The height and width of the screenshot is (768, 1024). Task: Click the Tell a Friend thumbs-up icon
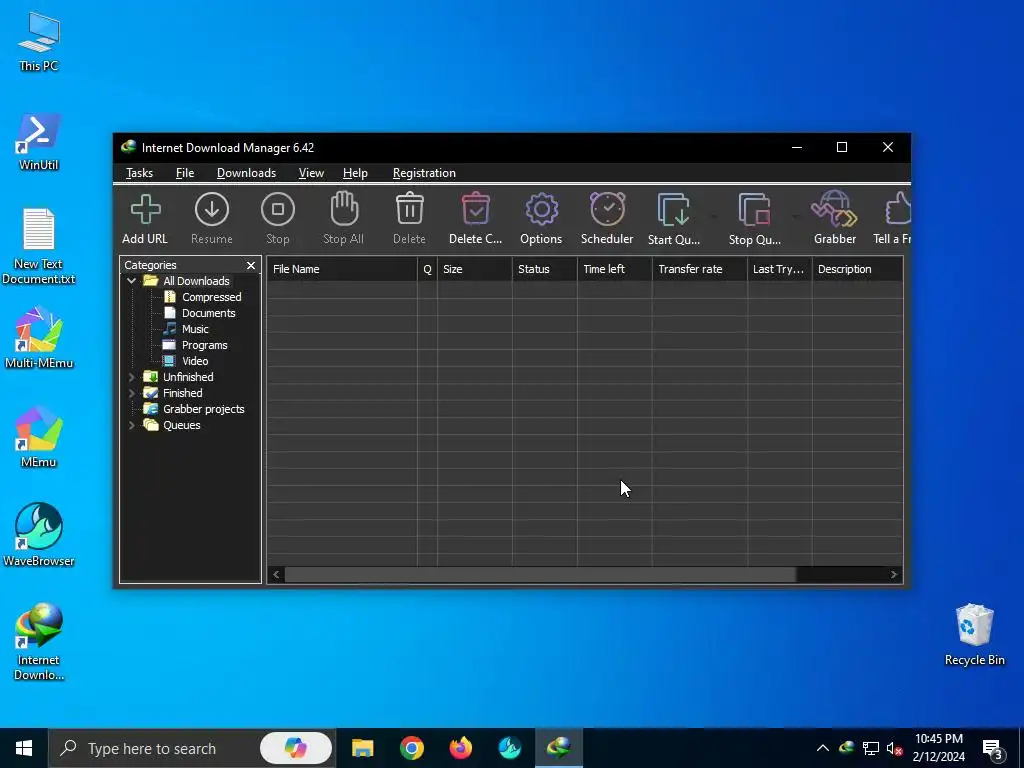point(897,209)
